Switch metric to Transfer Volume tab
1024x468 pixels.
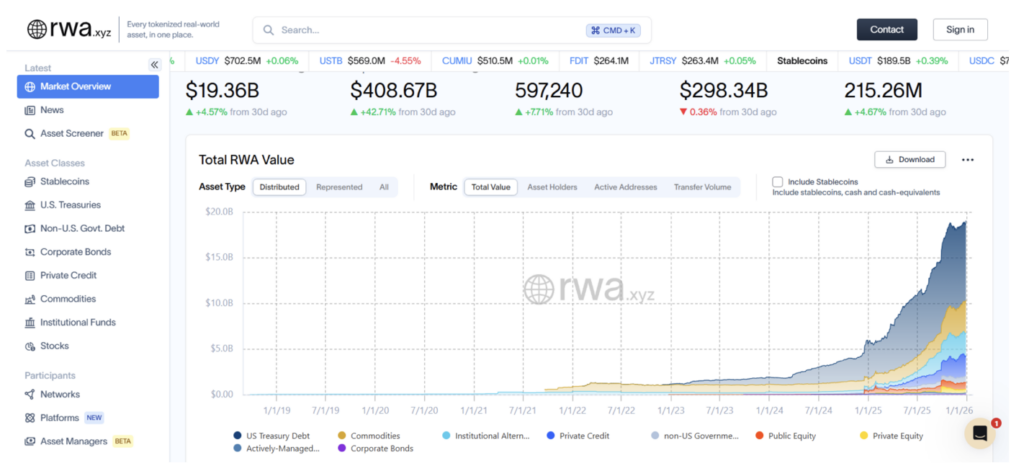tap(702, 187)
